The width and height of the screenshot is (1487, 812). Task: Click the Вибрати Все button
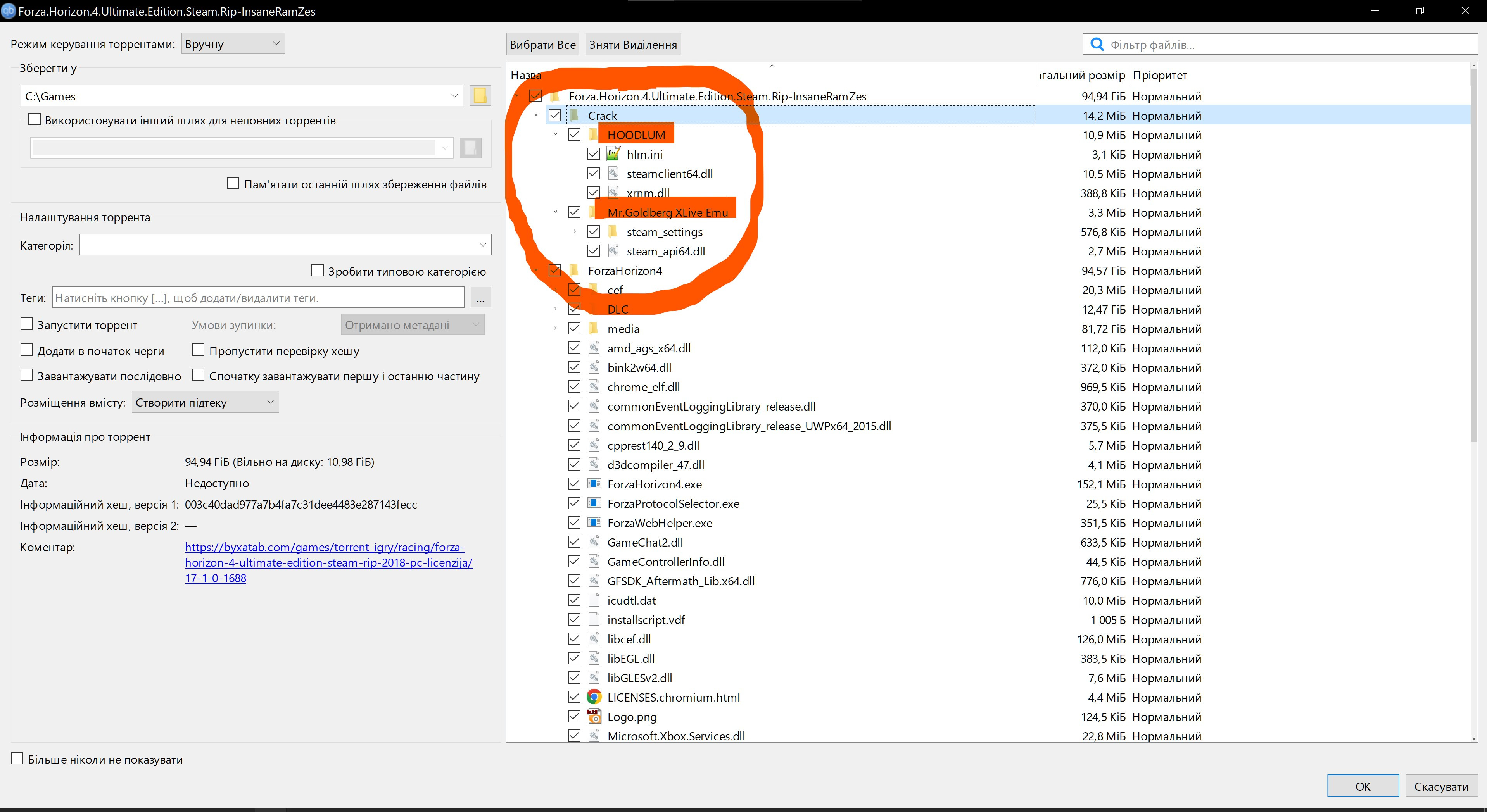pyautogui.click(x=542, y=45)
